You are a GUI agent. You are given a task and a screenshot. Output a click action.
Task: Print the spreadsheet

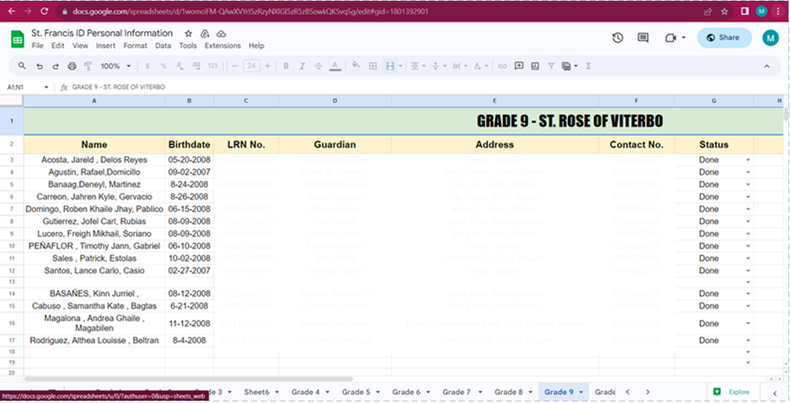(x=72, y=66)
